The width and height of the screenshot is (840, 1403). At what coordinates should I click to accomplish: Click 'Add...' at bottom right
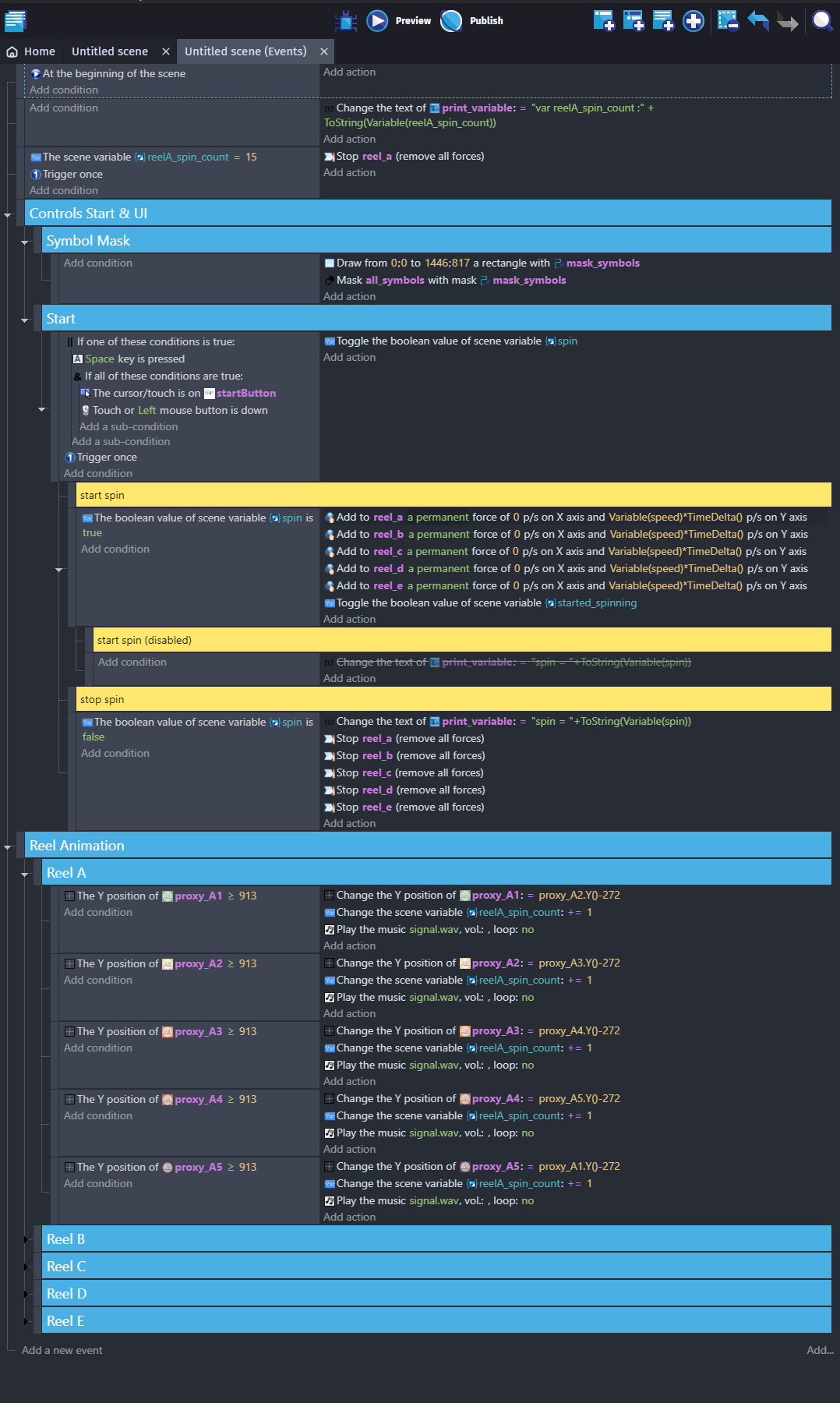click(x=819, y=1350)
